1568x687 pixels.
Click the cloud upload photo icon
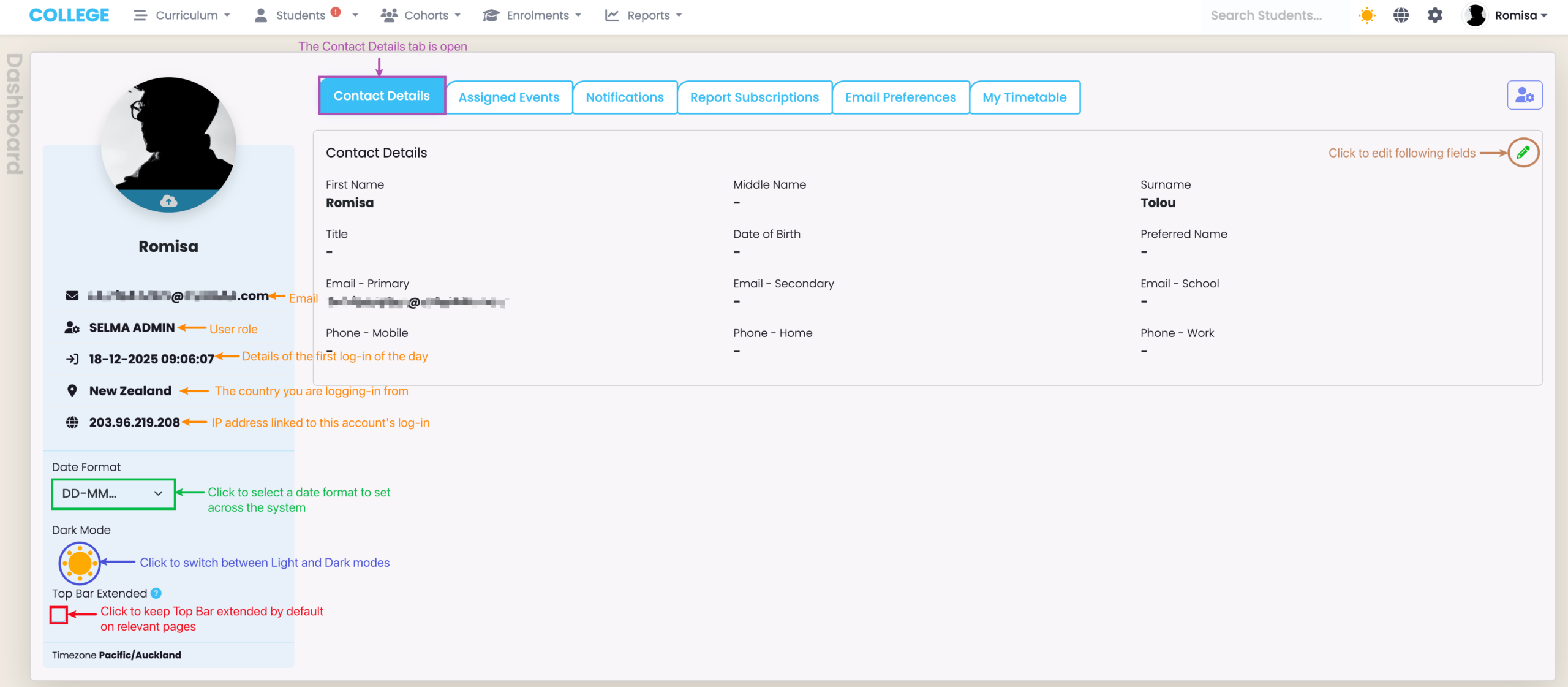click(168, 201)
